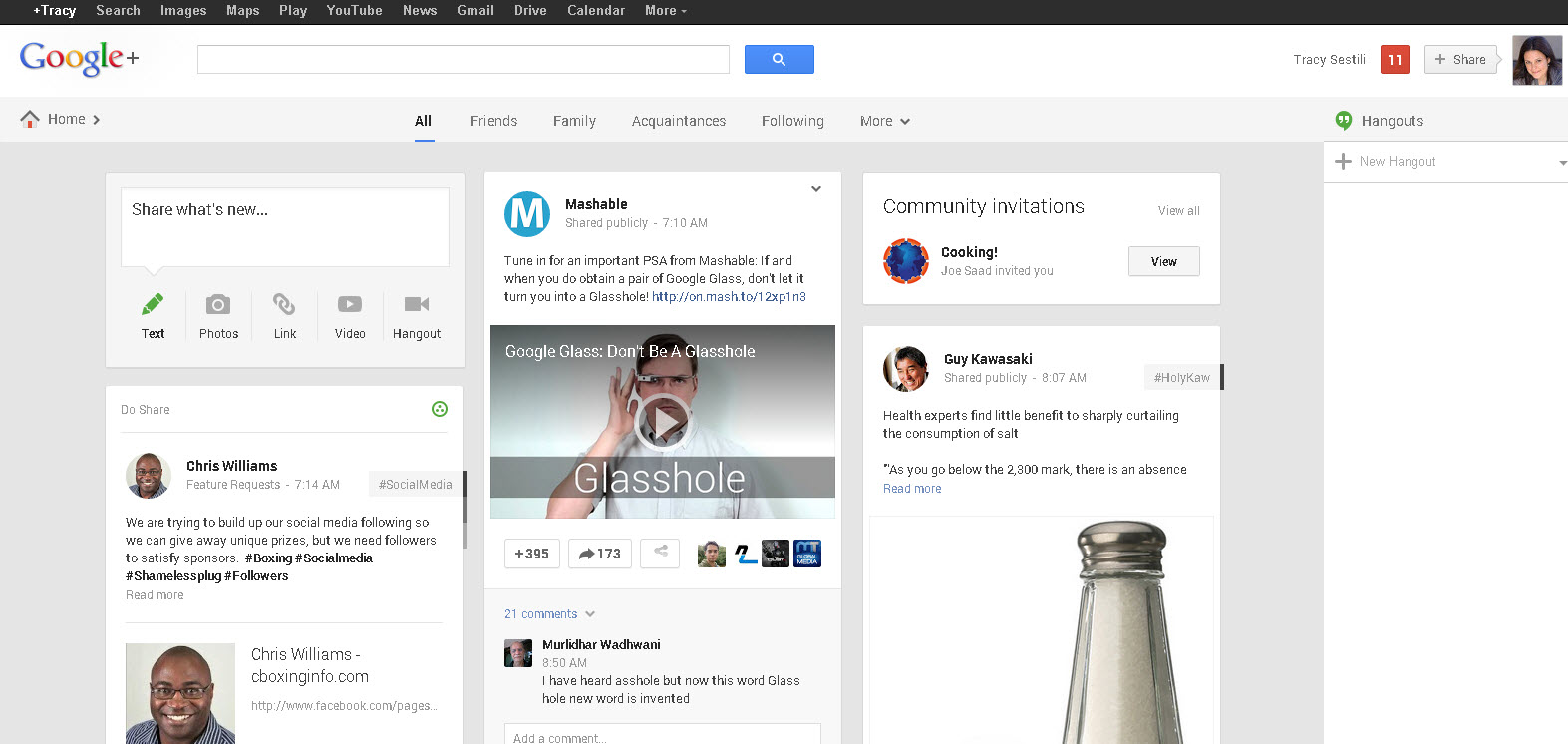Click the #HolyKaw hashtag tag
This screenshot has height=744, width=1568.
point(1181,378)
